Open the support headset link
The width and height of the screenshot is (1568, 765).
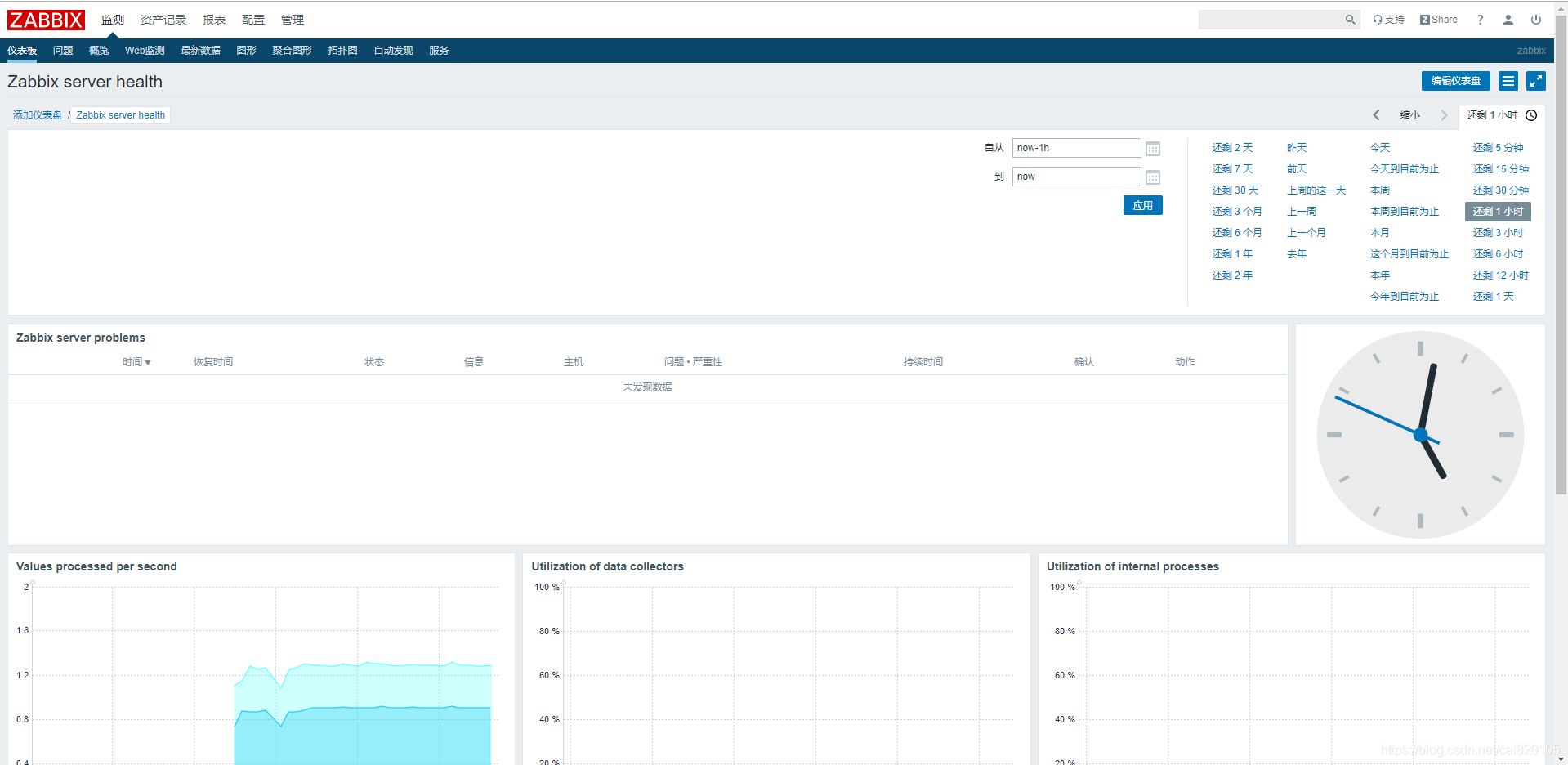point(1388,20)
